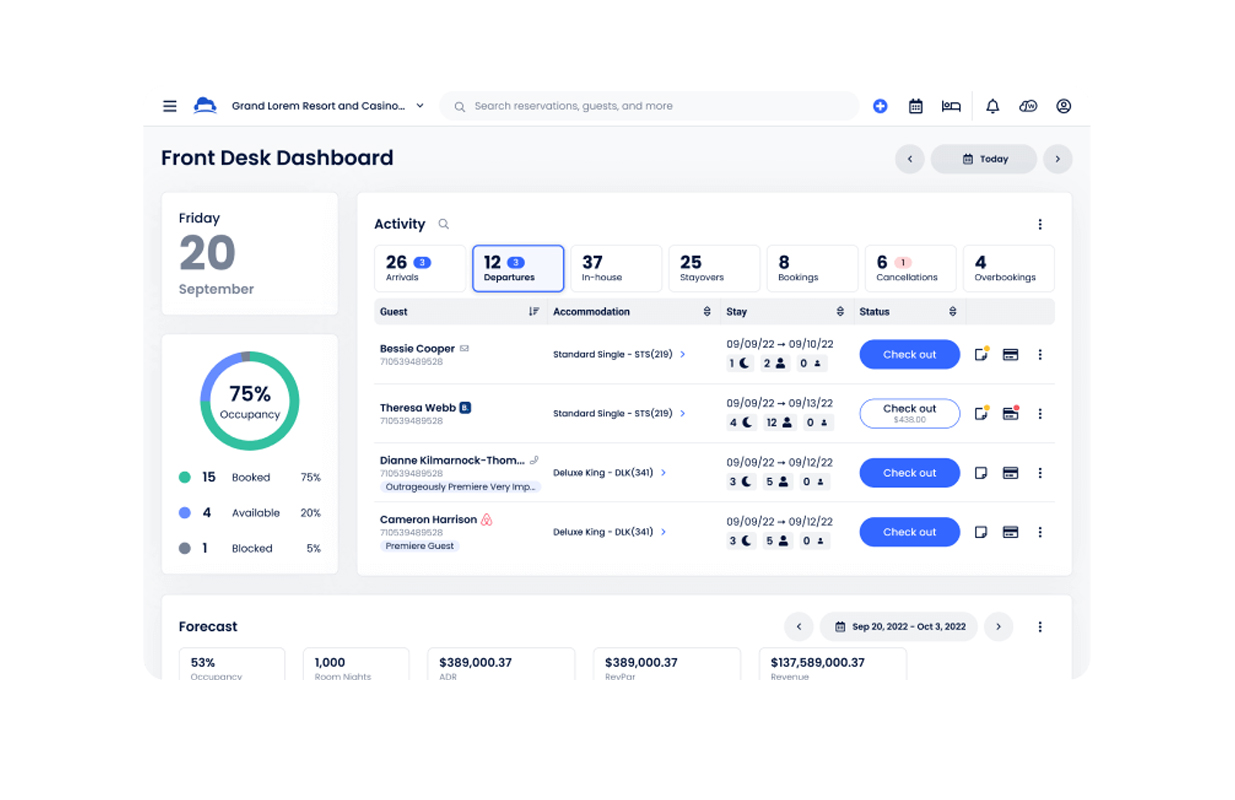Open the user profile account icon
Viewport: 1235px width, 800px height.
click(x=1063, y=106)
